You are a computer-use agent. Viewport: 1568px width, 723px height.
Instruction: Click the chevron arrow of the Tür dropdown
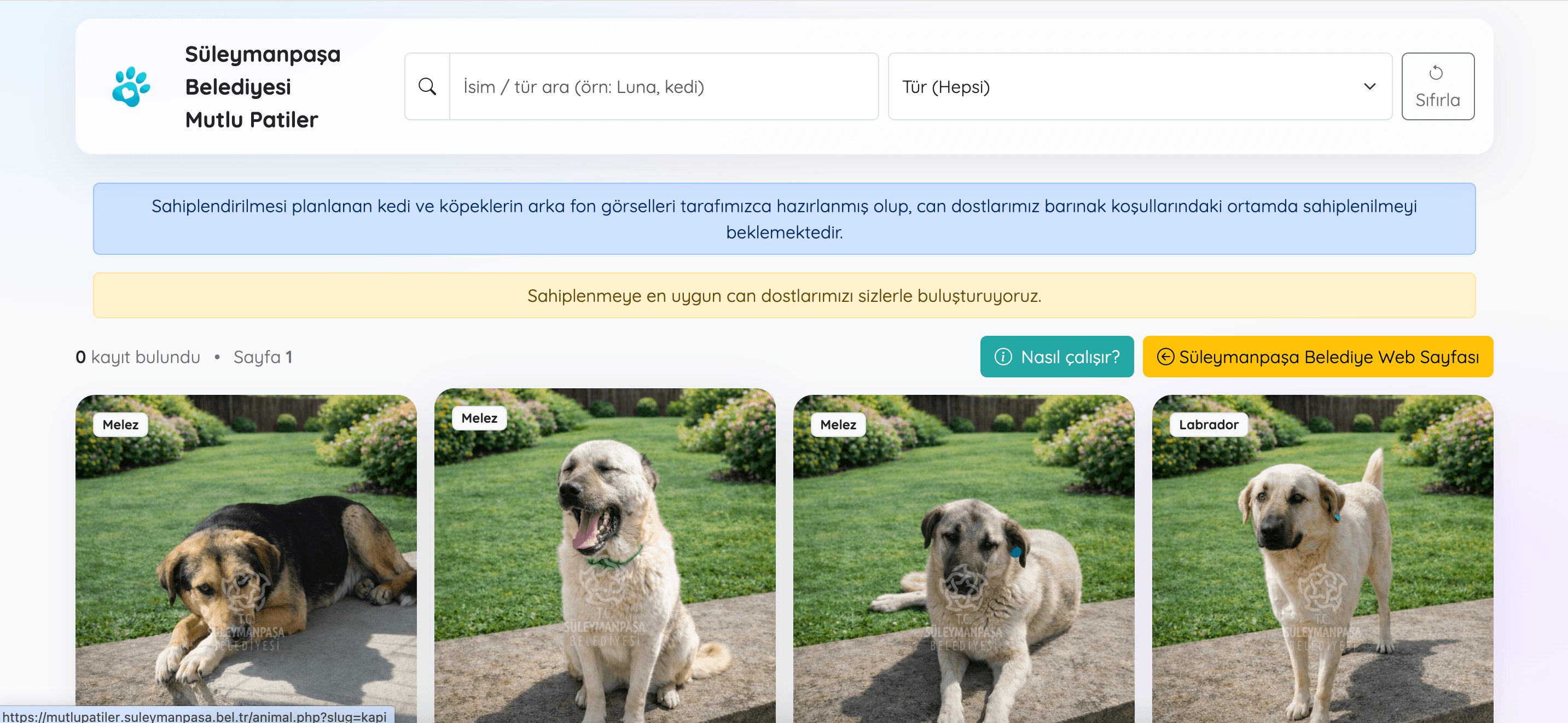point(1369,86)
